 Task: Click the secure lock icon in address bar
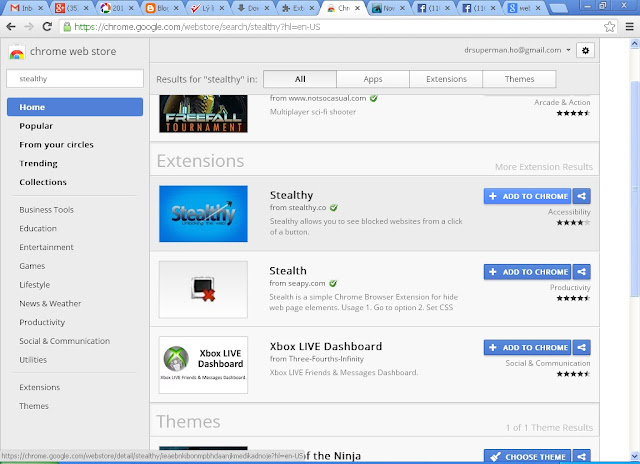tap(67, 27)
